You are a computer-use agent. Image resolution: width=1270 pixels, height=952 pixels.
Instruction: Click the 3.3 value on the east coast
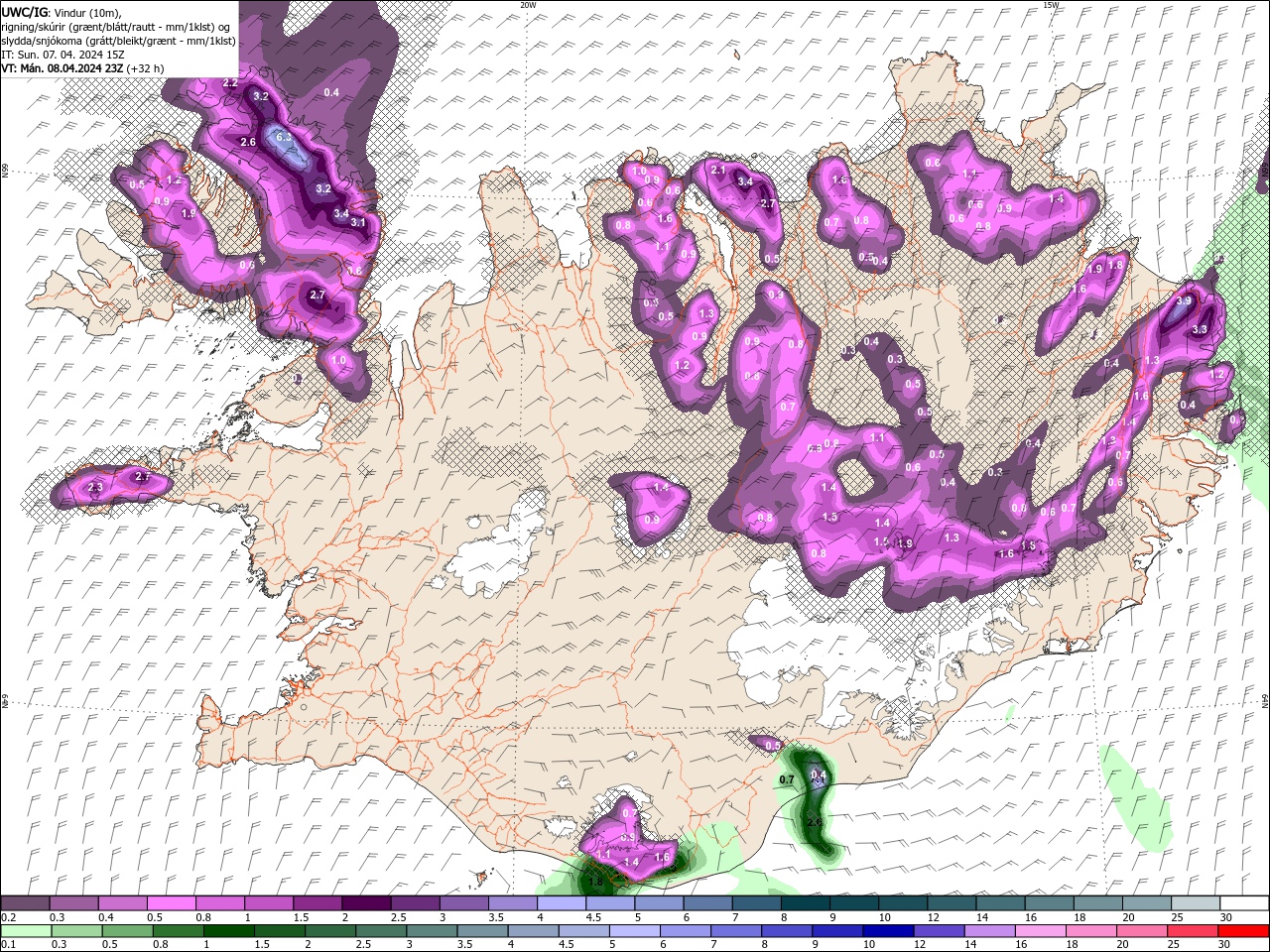1199,329
